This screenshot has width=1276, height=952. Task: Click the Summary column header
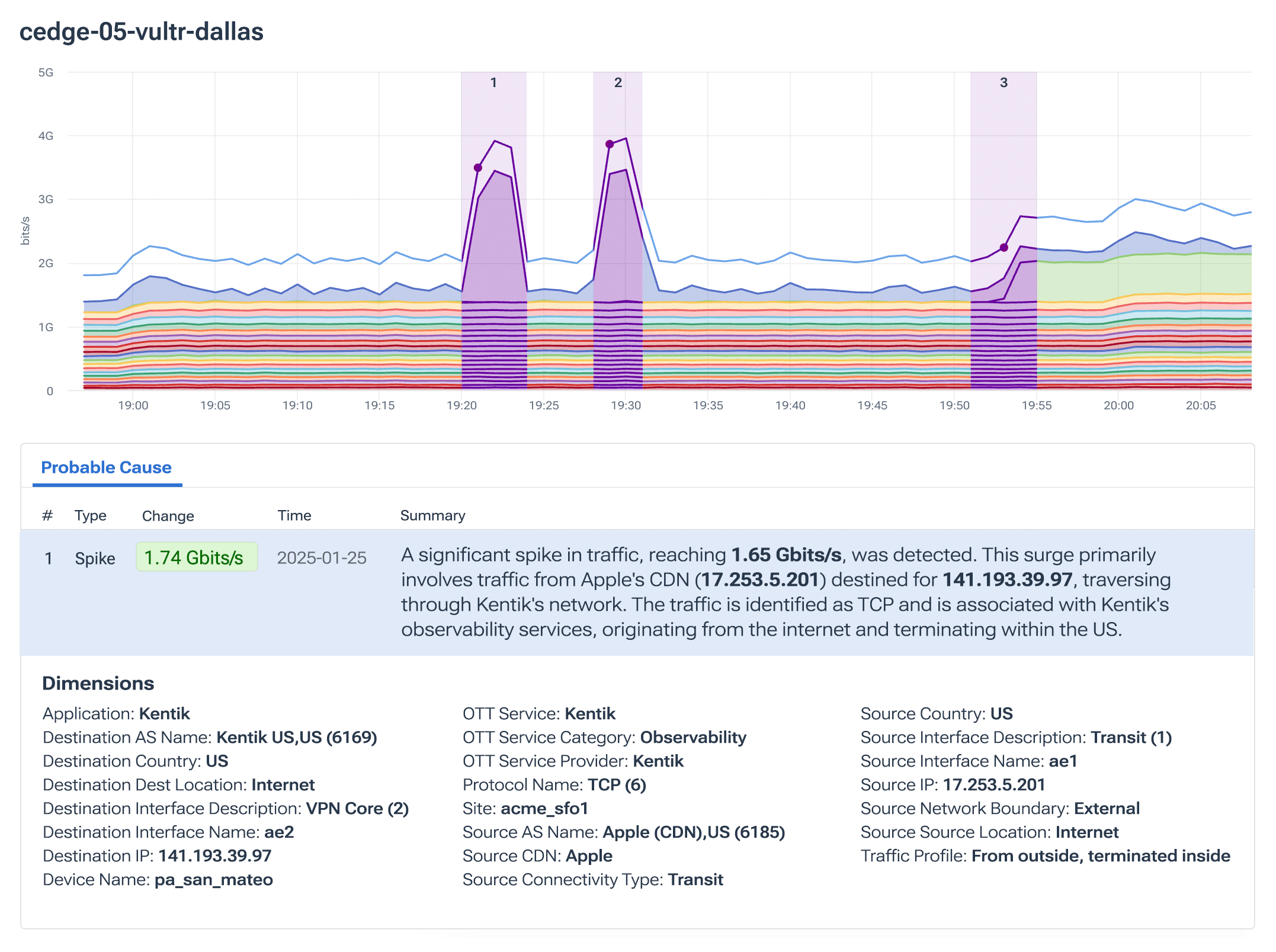click(432, 515)
